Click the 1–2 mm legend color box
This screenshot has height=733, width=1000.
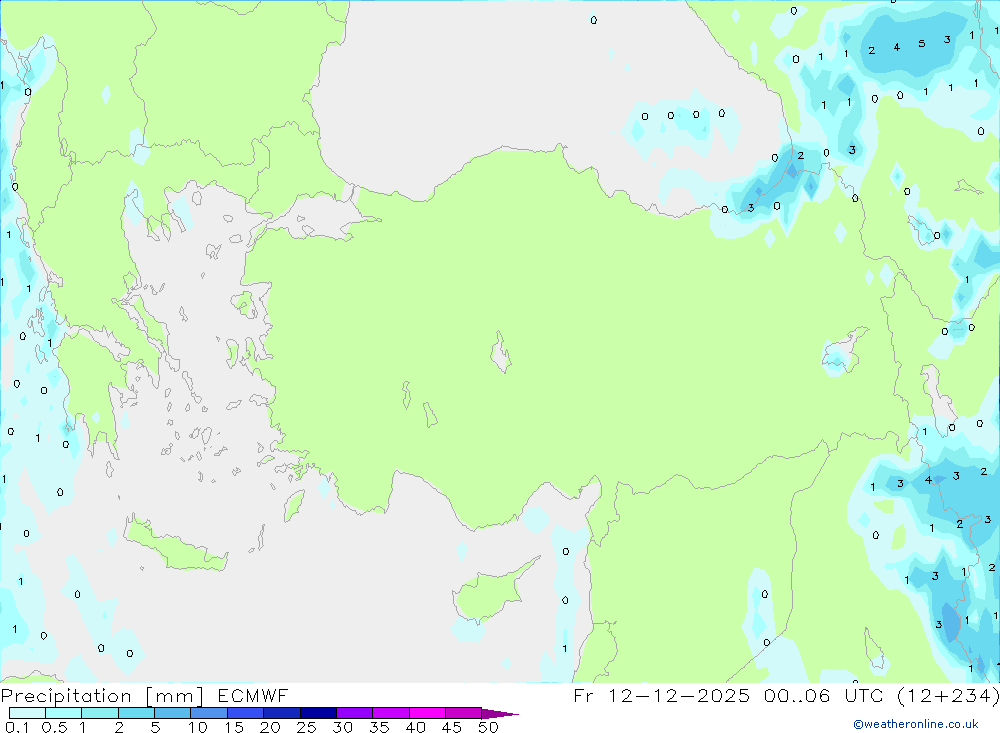pyautogui.click(x=100, y=713)
